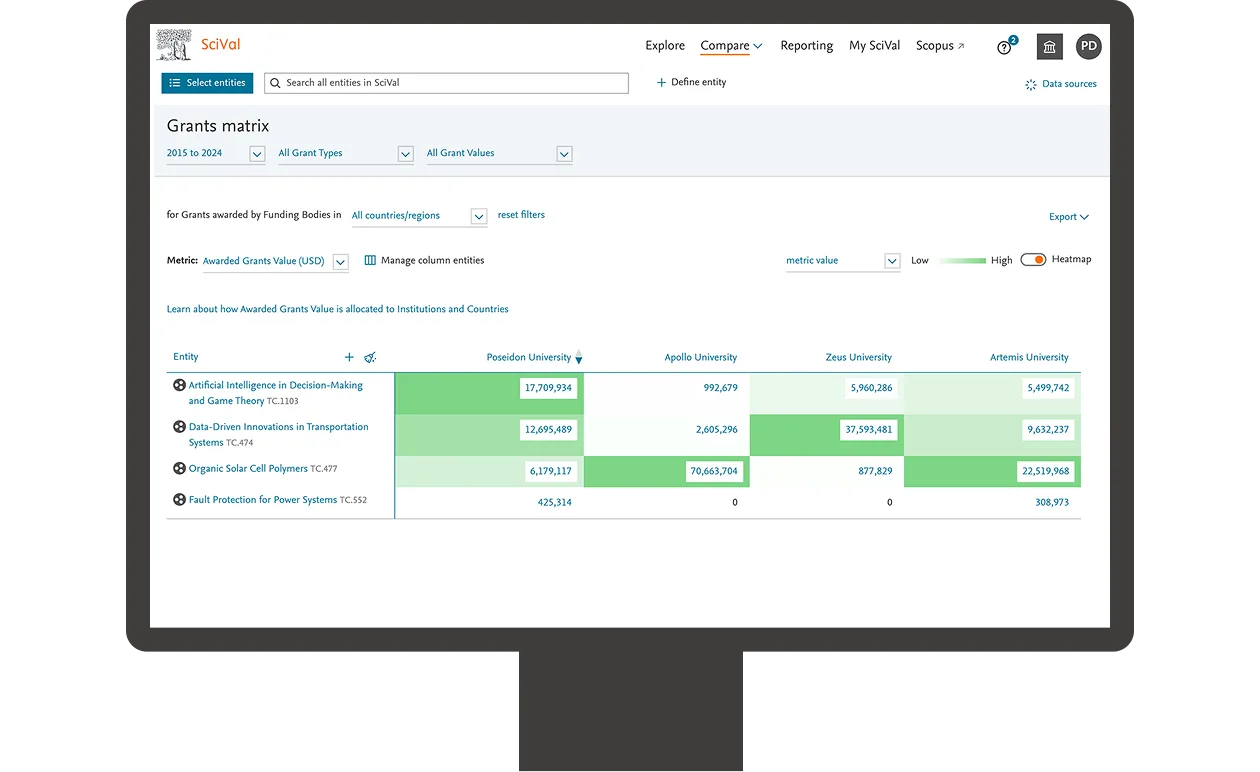Open the All Grant Types dropdown
Image resolution: width=1260 pixels, height=772 pixels.
pos(405,154)
